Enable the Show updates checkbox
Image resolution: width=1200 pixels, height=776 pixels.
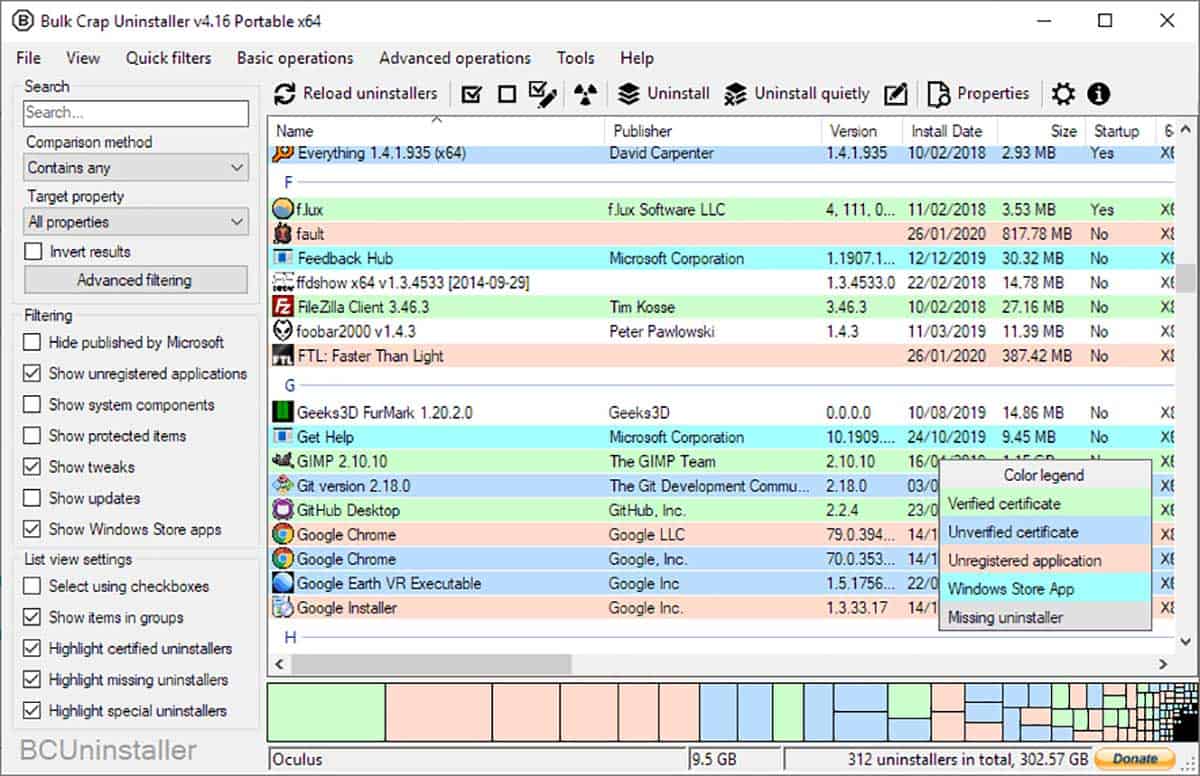[31, 498]
